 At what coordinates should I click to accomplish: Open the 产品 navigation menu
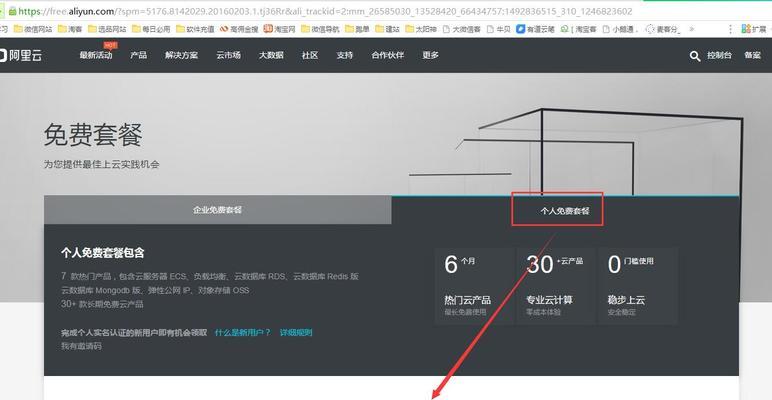pos(138,55)
